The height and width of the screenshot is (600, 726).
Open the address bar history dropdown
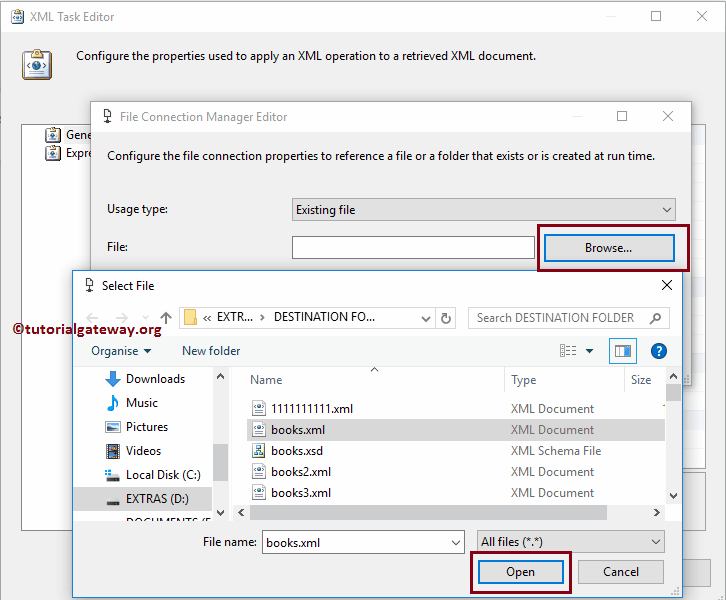coord(426,319)
